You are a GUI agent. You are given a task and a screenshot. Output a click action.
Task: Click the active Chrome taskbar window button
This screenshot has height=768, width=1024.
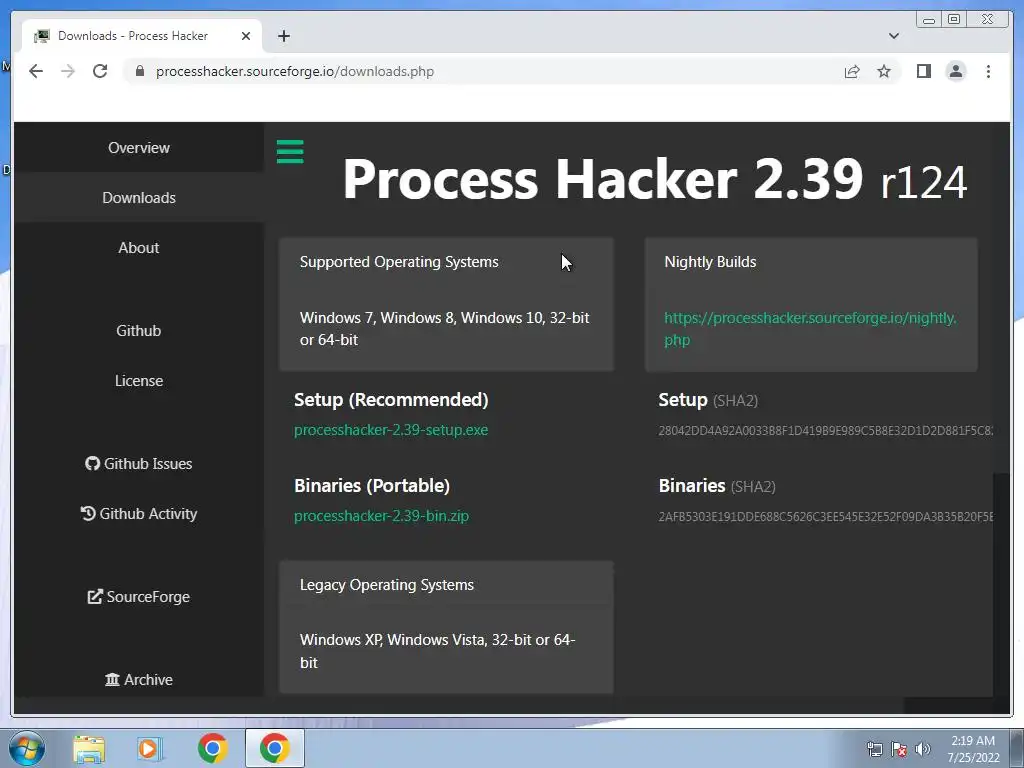coord(275,748)
